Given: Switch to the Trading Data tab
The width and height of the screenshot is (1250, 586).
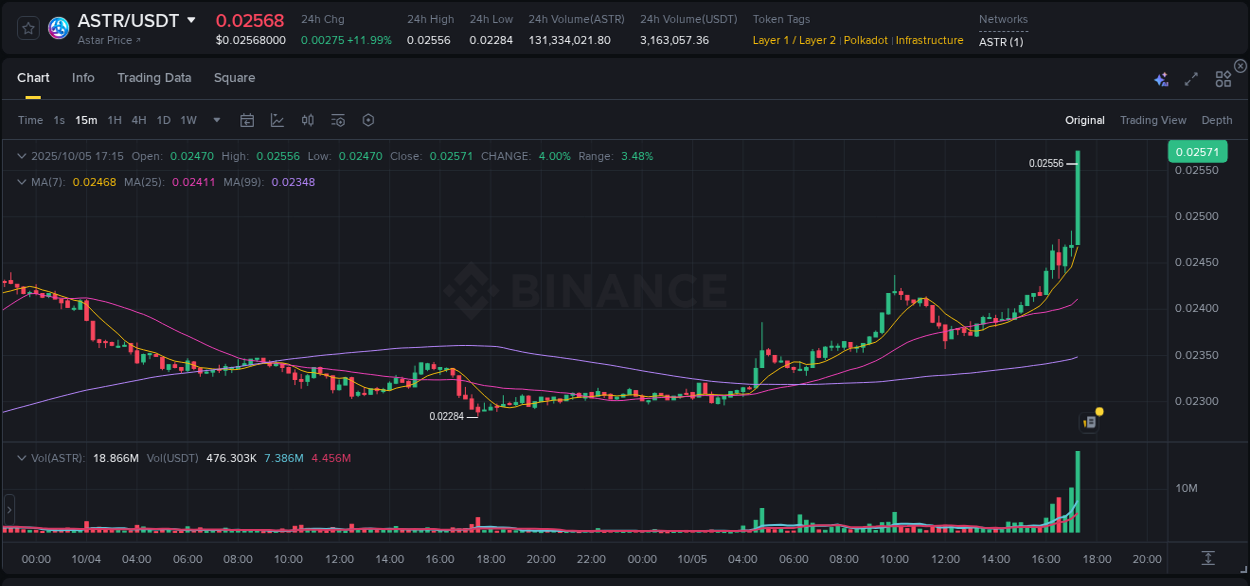Looking at the screenshot, I should 154,78.
